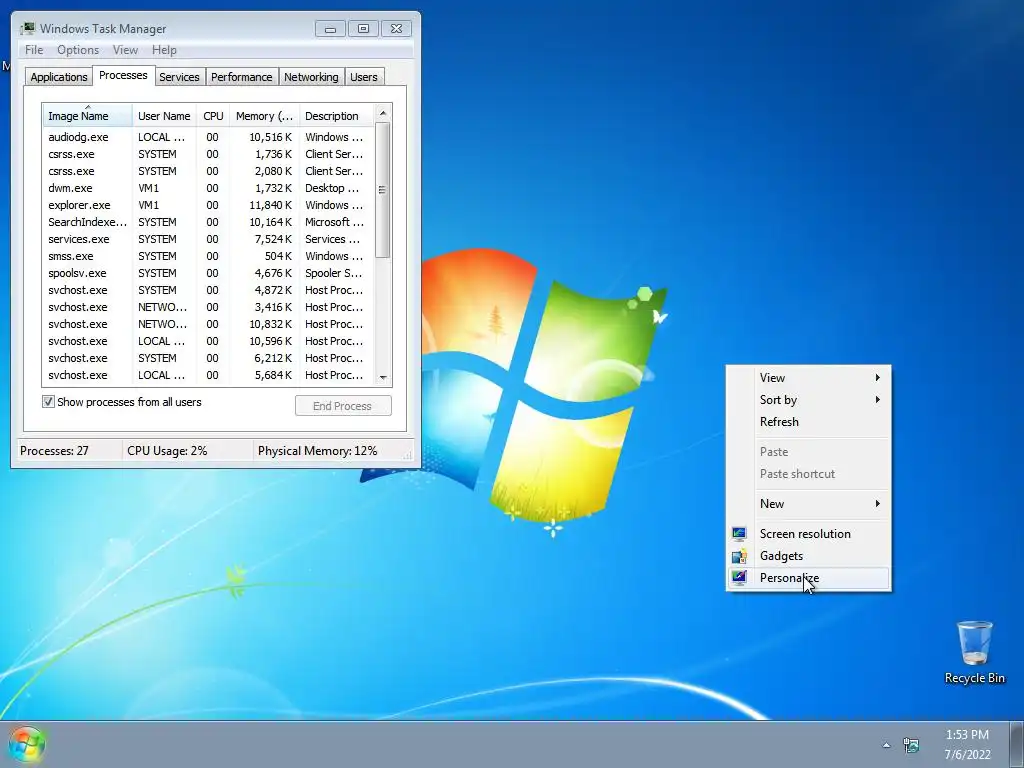This screenshot has height=768, width=1024.
Task: Click the End Process button
Action: [343, 406]
